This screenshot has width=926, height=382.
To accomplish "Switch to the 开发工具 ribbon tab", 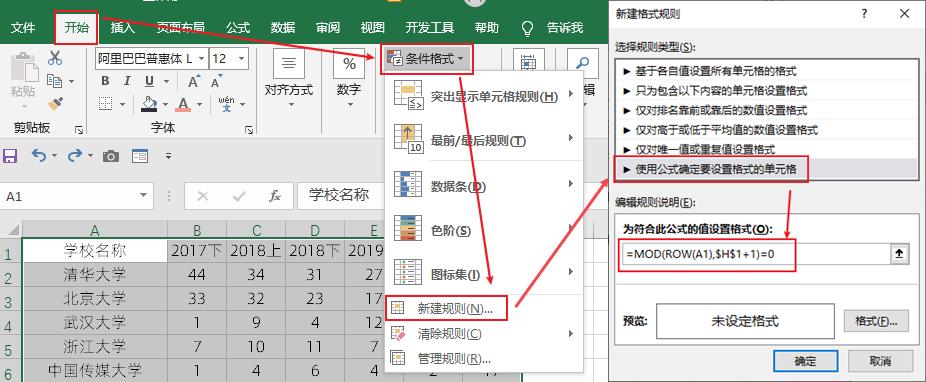I will point(430,28).
